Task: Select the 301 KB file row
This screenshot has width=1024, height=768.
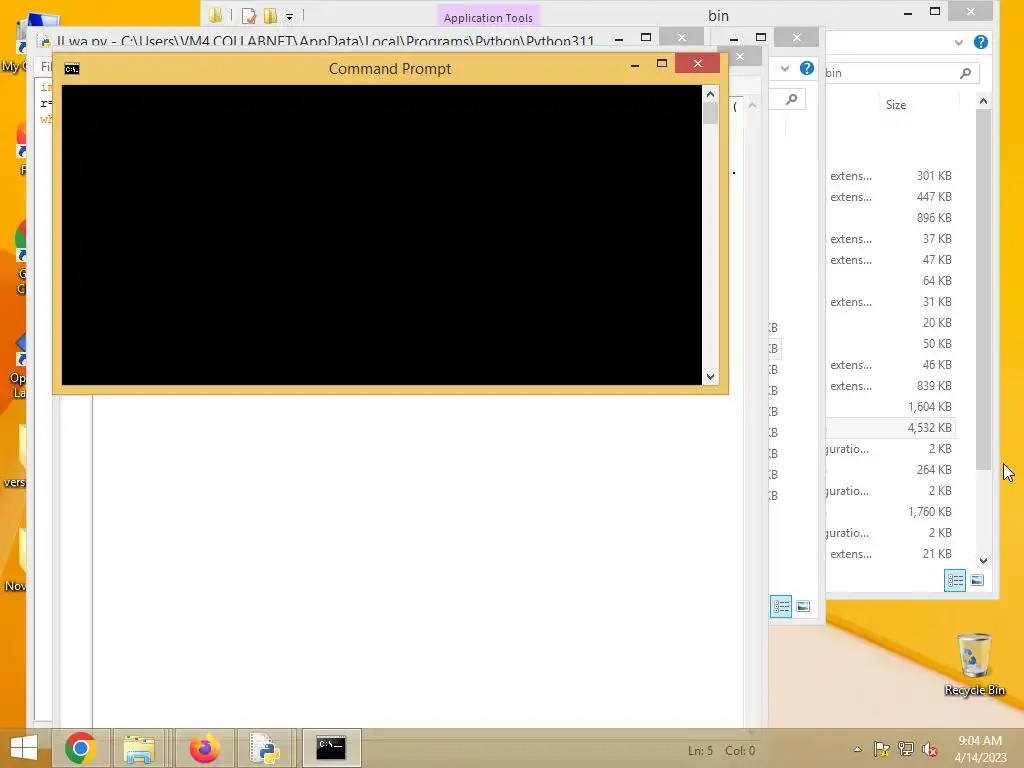Action: tap(890, 176)
